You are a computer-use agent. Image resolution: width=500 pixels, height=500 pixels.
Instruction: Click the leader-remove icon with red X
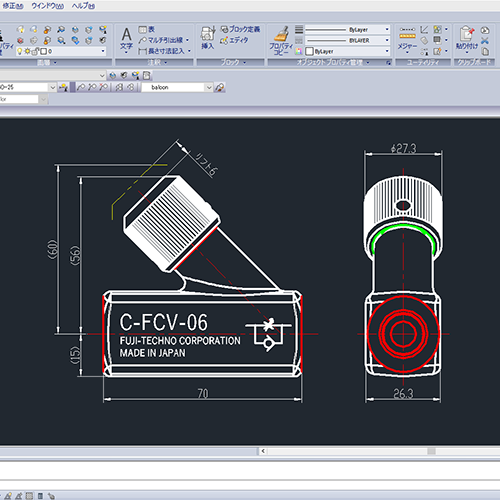(103, 87)
